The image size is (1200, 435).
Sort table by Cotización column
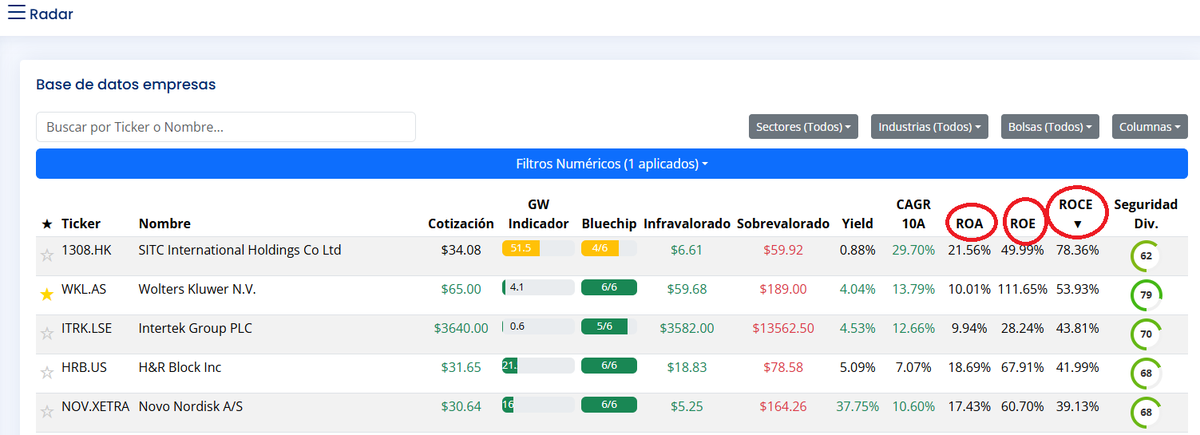(x=461, y=224)
